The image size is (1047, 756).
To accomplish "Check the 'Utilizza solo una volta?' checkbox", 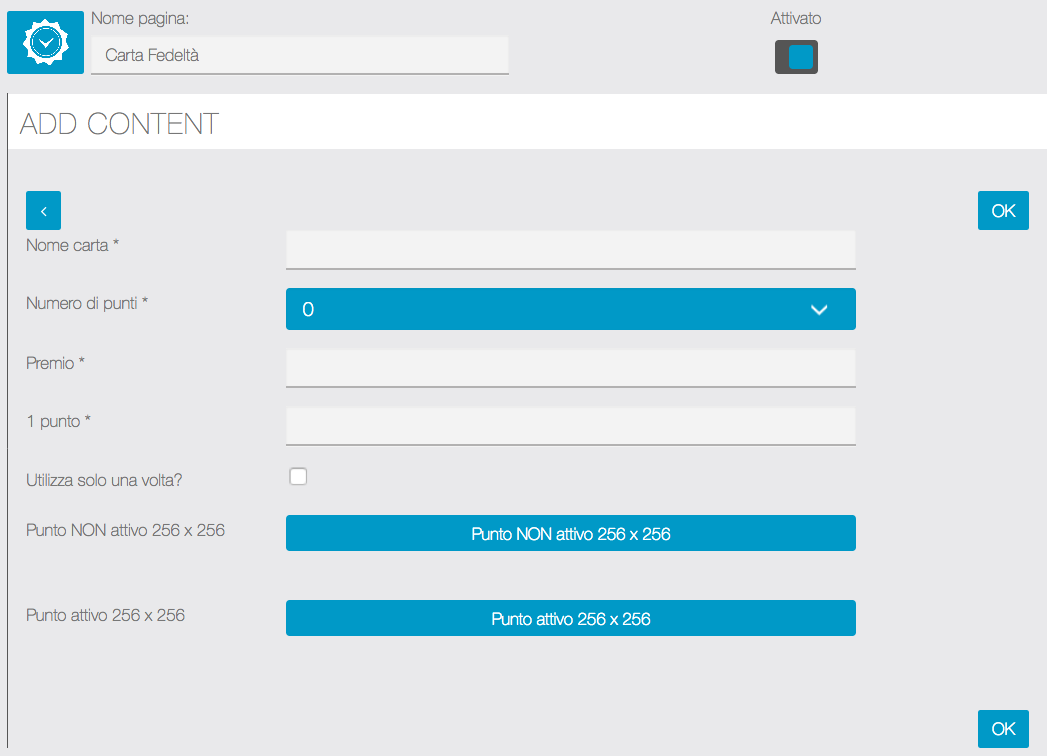I will (298, 477).
